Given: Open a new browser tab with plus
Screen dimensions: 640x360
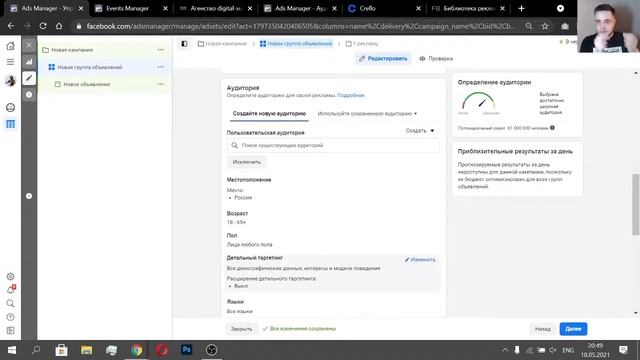Looking at the screenshot, I should point(521,8).
